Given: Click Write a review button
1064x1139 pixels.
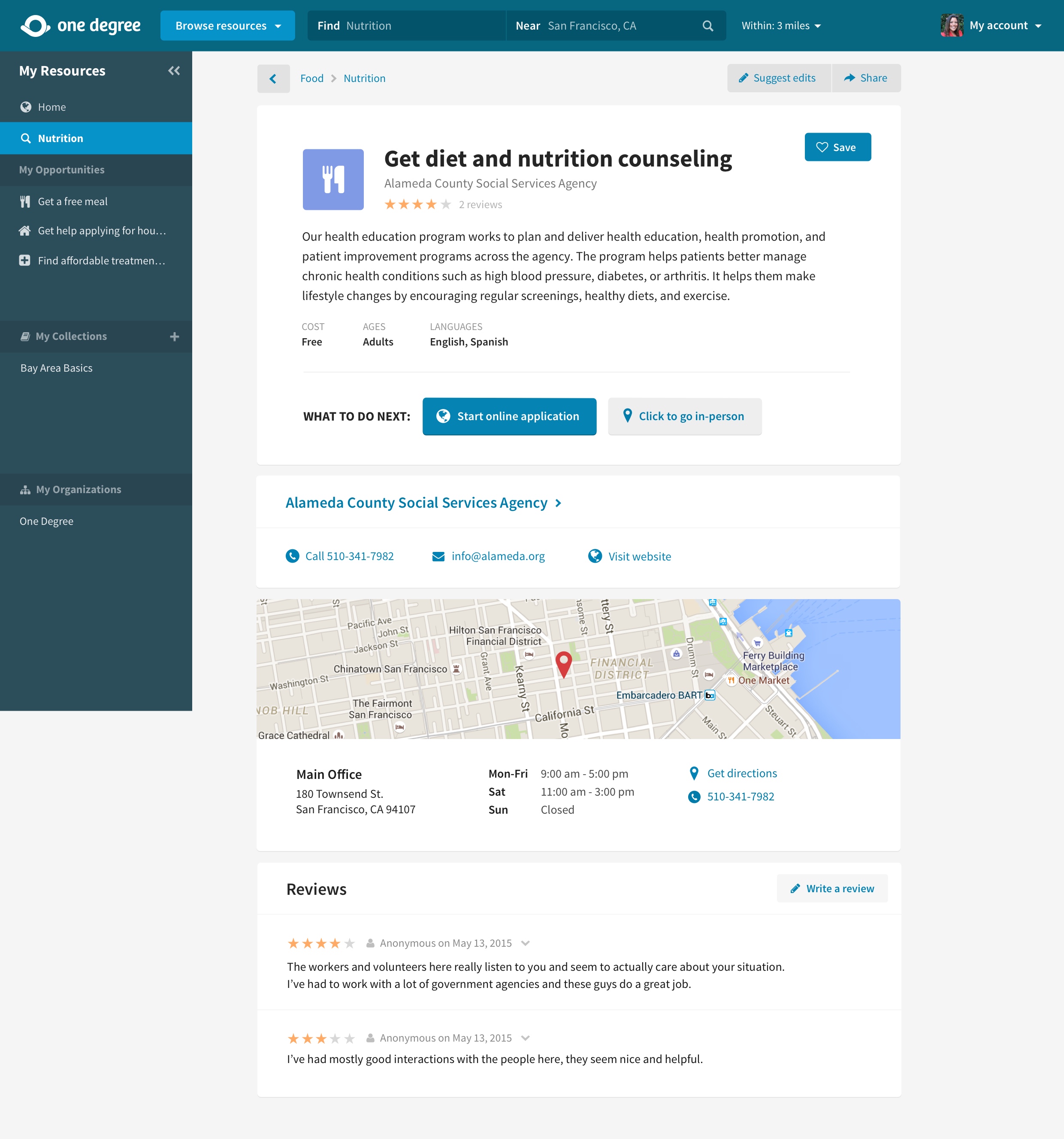Looking at the screenshot, I should click(x=832, y=888).
